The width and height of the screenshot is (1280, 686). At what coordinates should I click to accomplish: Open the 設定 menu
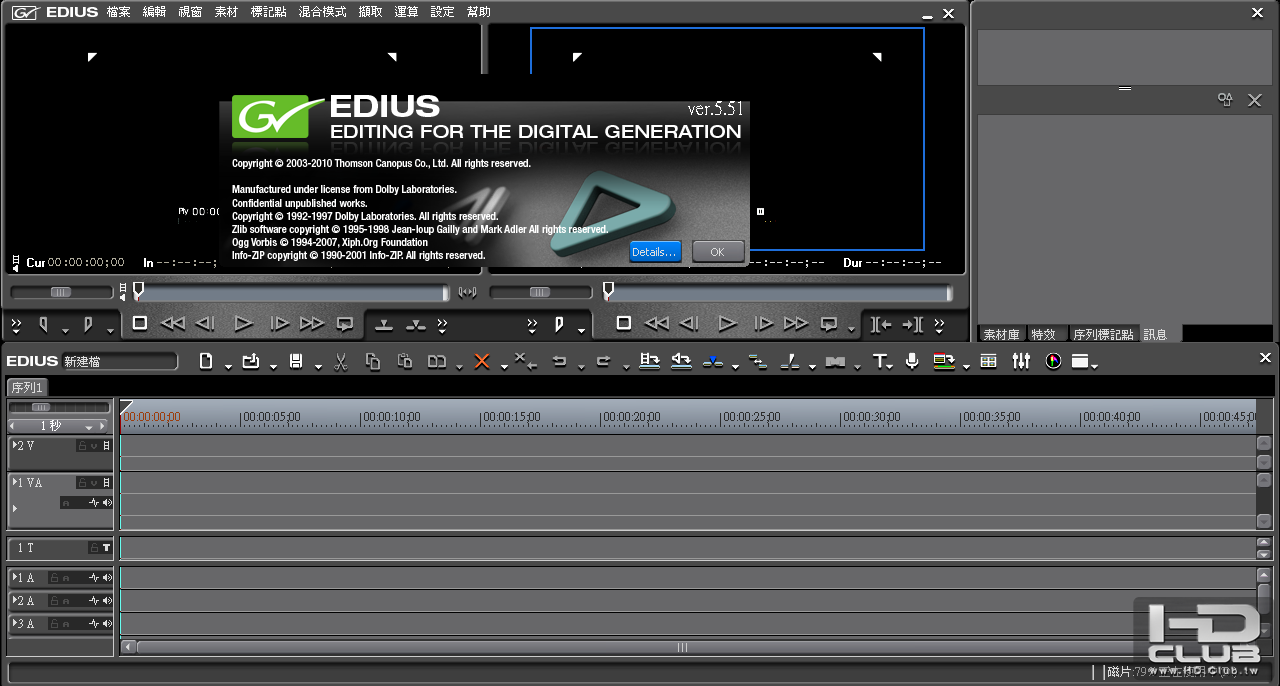pyautogui.click(x=442, y=12)
